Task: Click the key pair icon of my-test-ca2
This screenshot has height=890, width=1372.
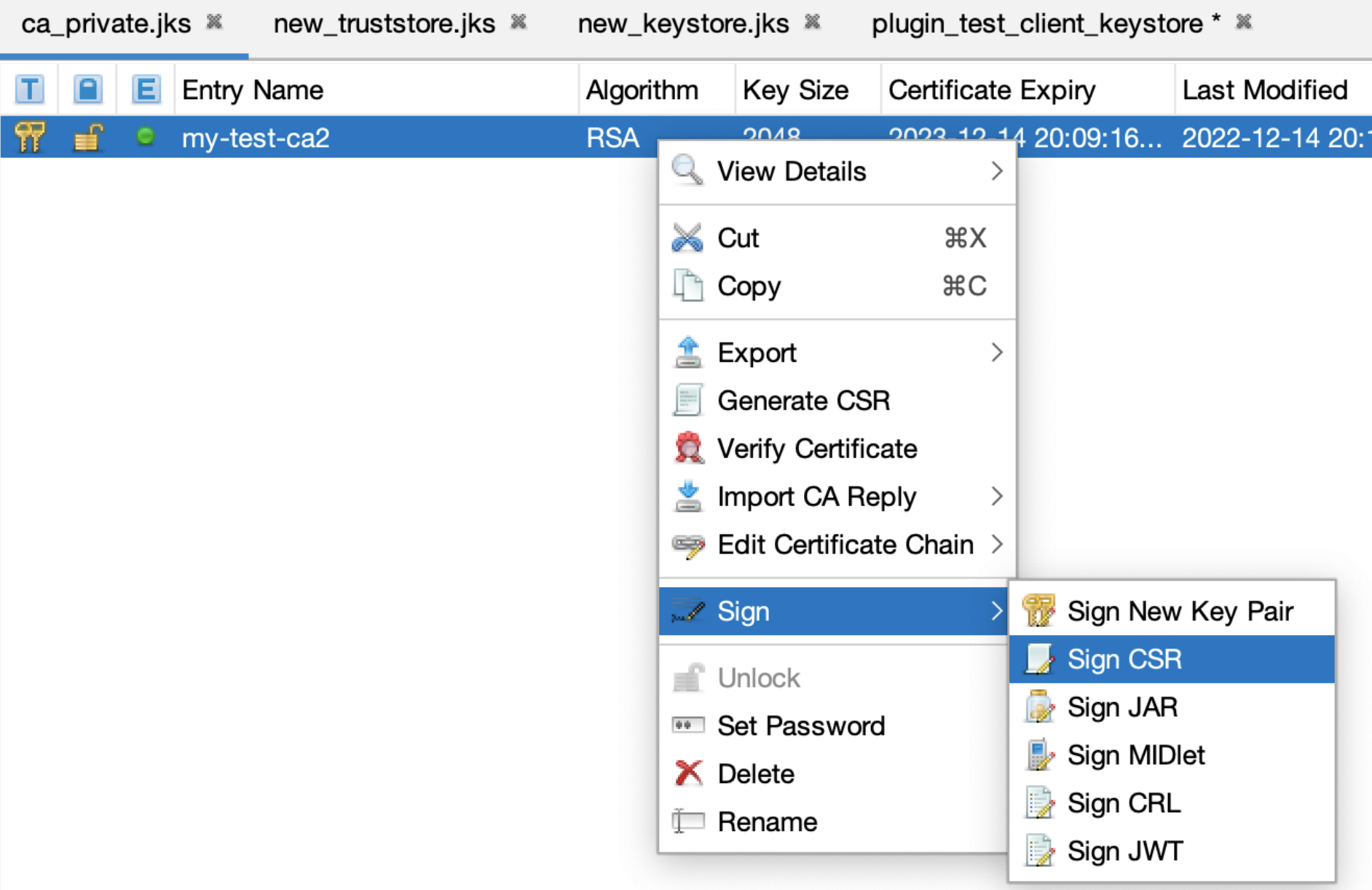Action: pyautogui.click(x=29, y=137)
